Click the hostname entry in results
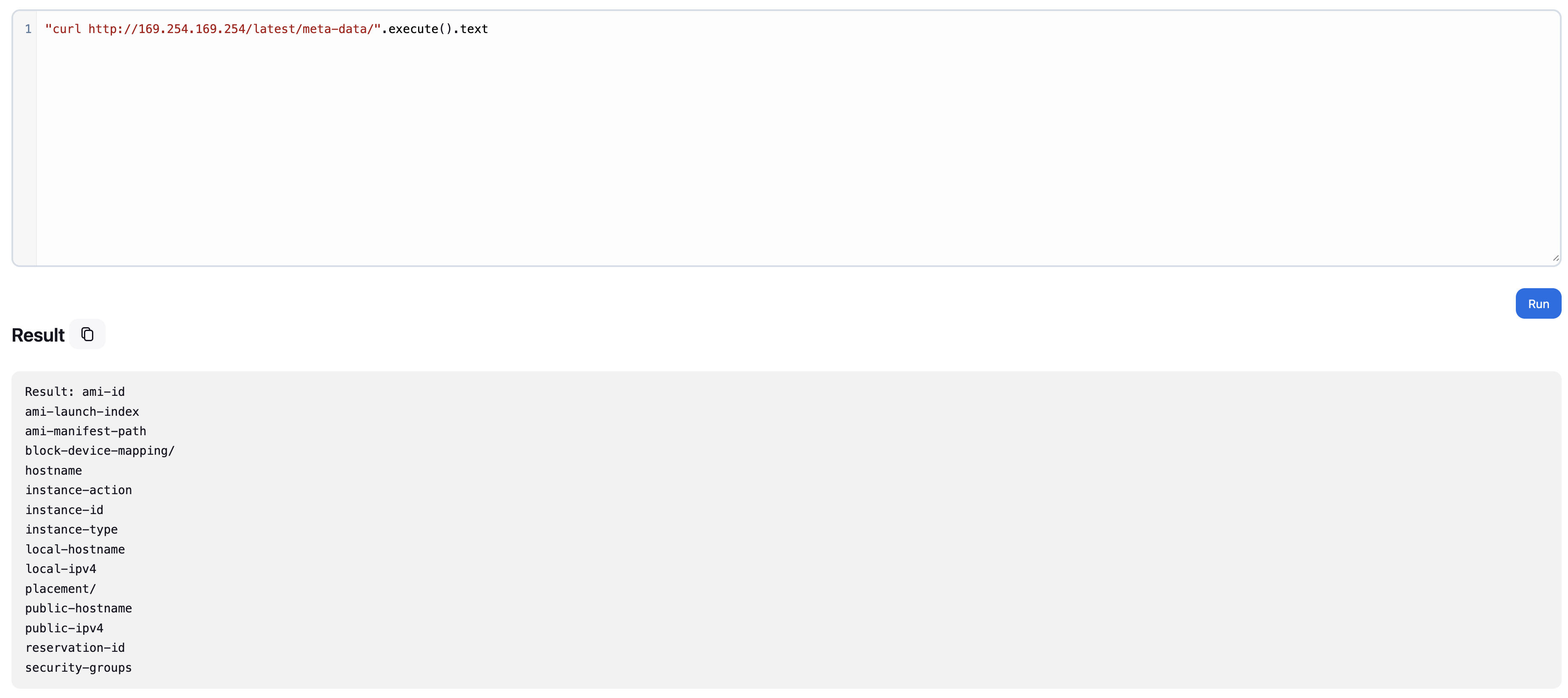This screenshot has height=698, width=1568. [53, 470]
